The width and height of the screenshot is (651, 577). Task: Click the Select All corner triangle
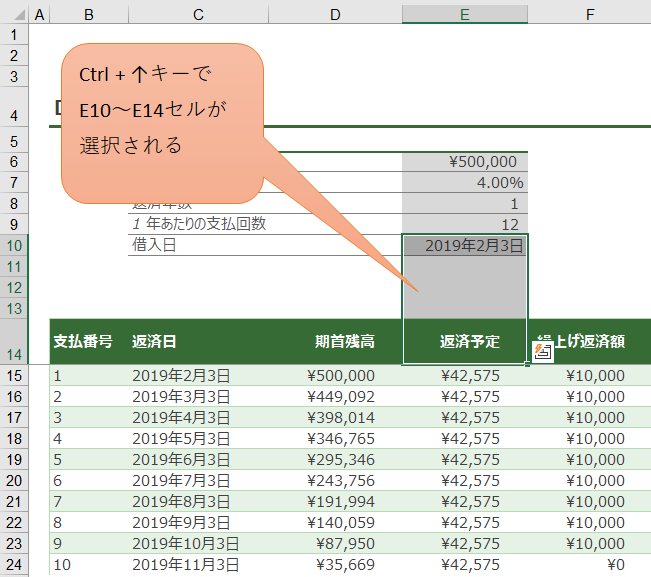tap(19, 15)
